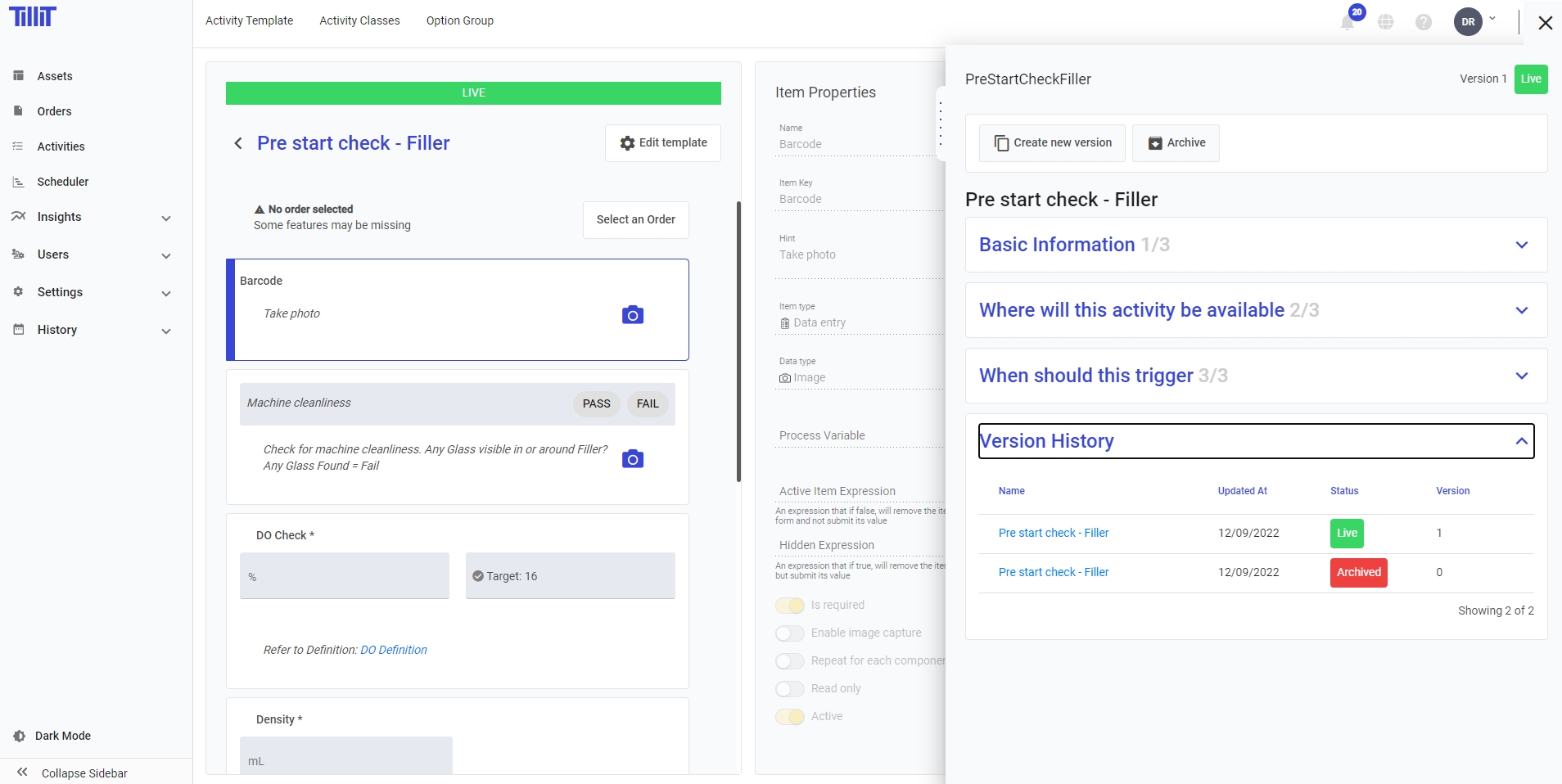The image size is (1562, 784).
Task: Enable the image capture toggle
Action: tap(790, 633)
